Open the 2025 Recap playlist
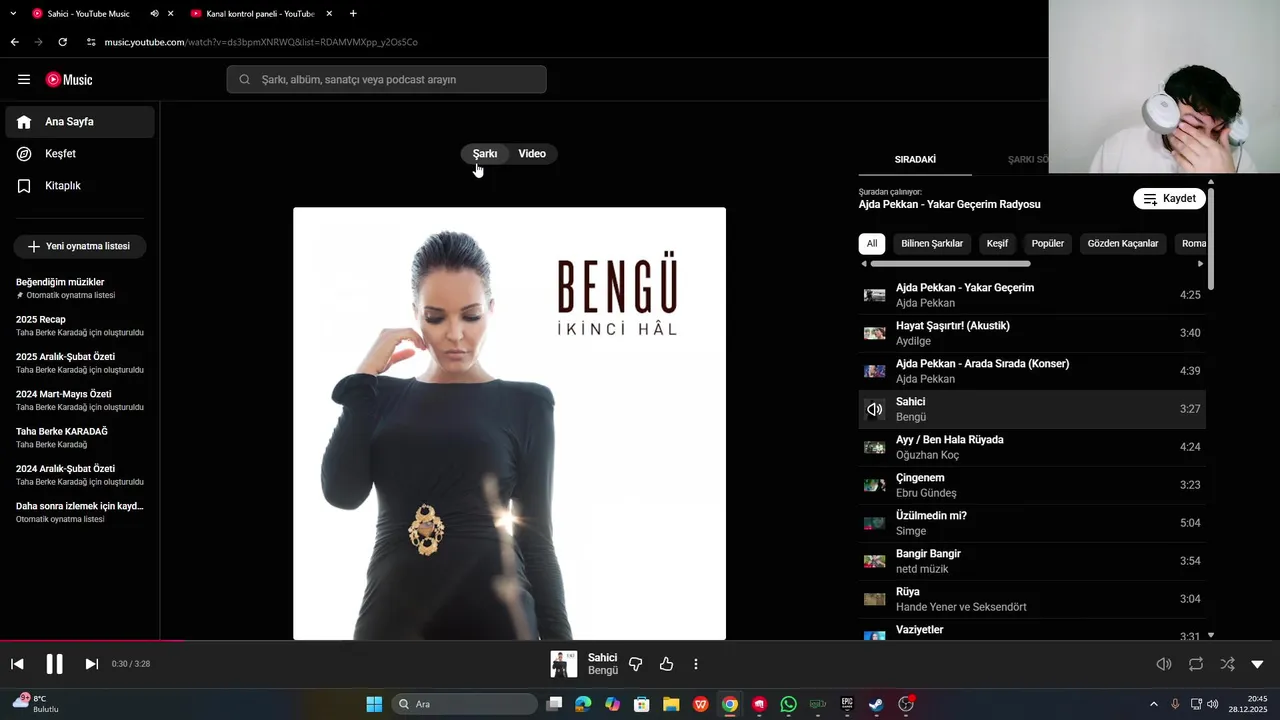1280x720 pixels. click(80, 325)
